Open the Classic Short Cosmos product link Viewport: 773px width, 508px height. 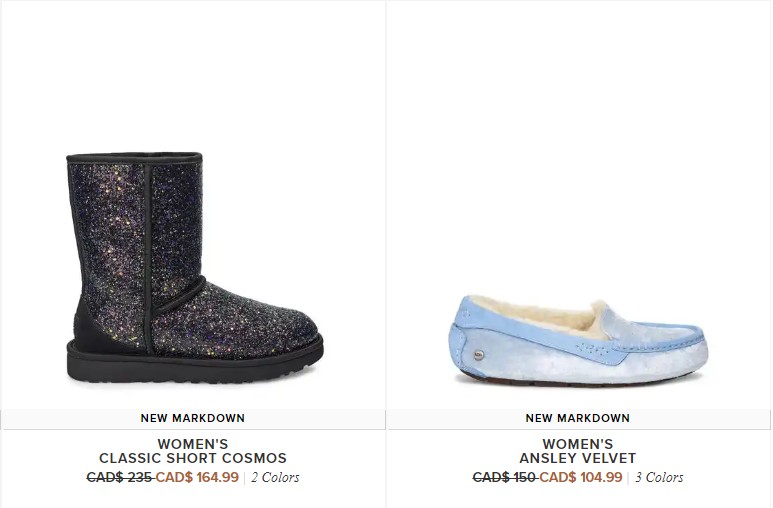point(193,458)
